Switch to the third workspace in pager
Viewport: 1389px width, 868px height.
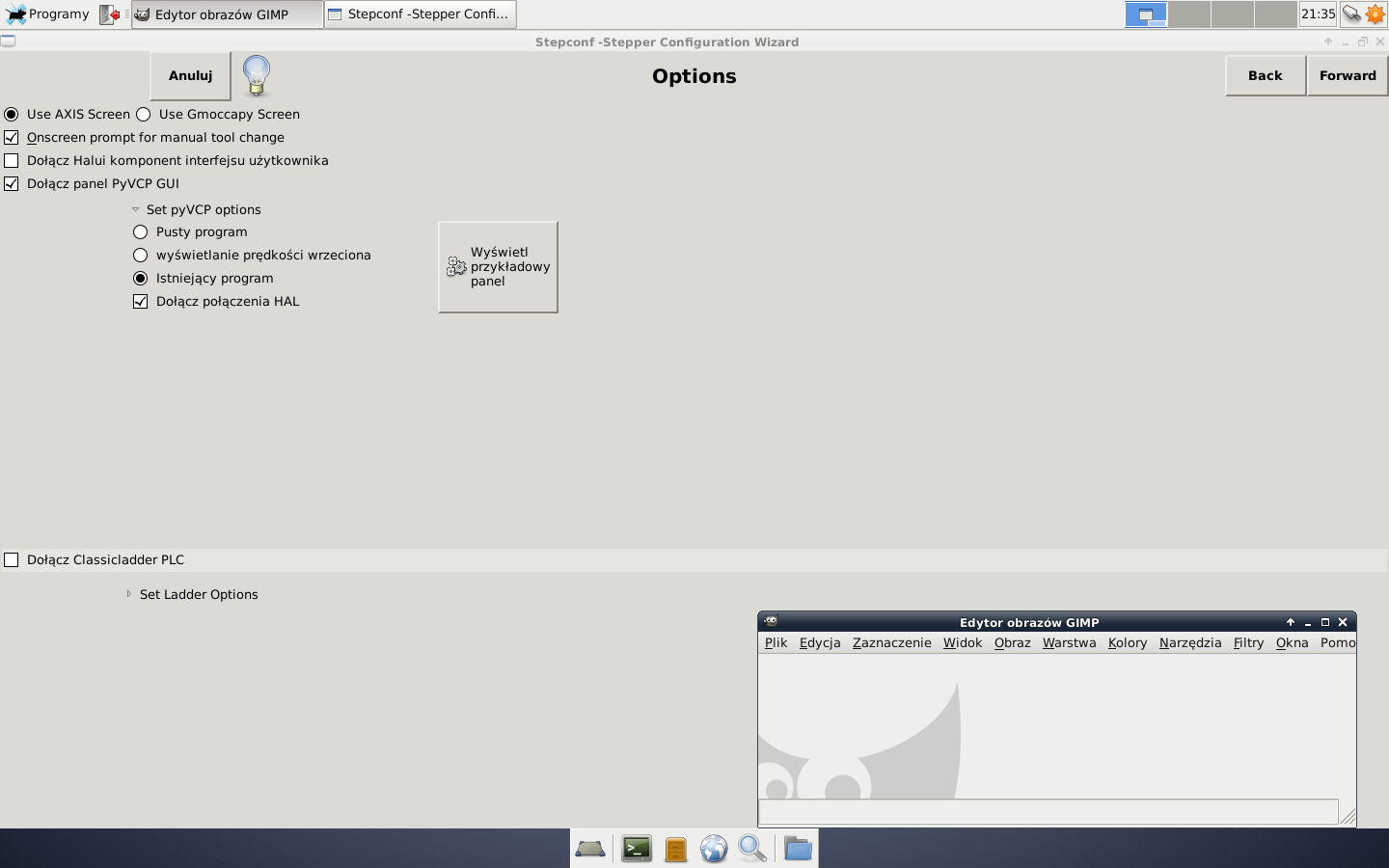(1233, 14)
